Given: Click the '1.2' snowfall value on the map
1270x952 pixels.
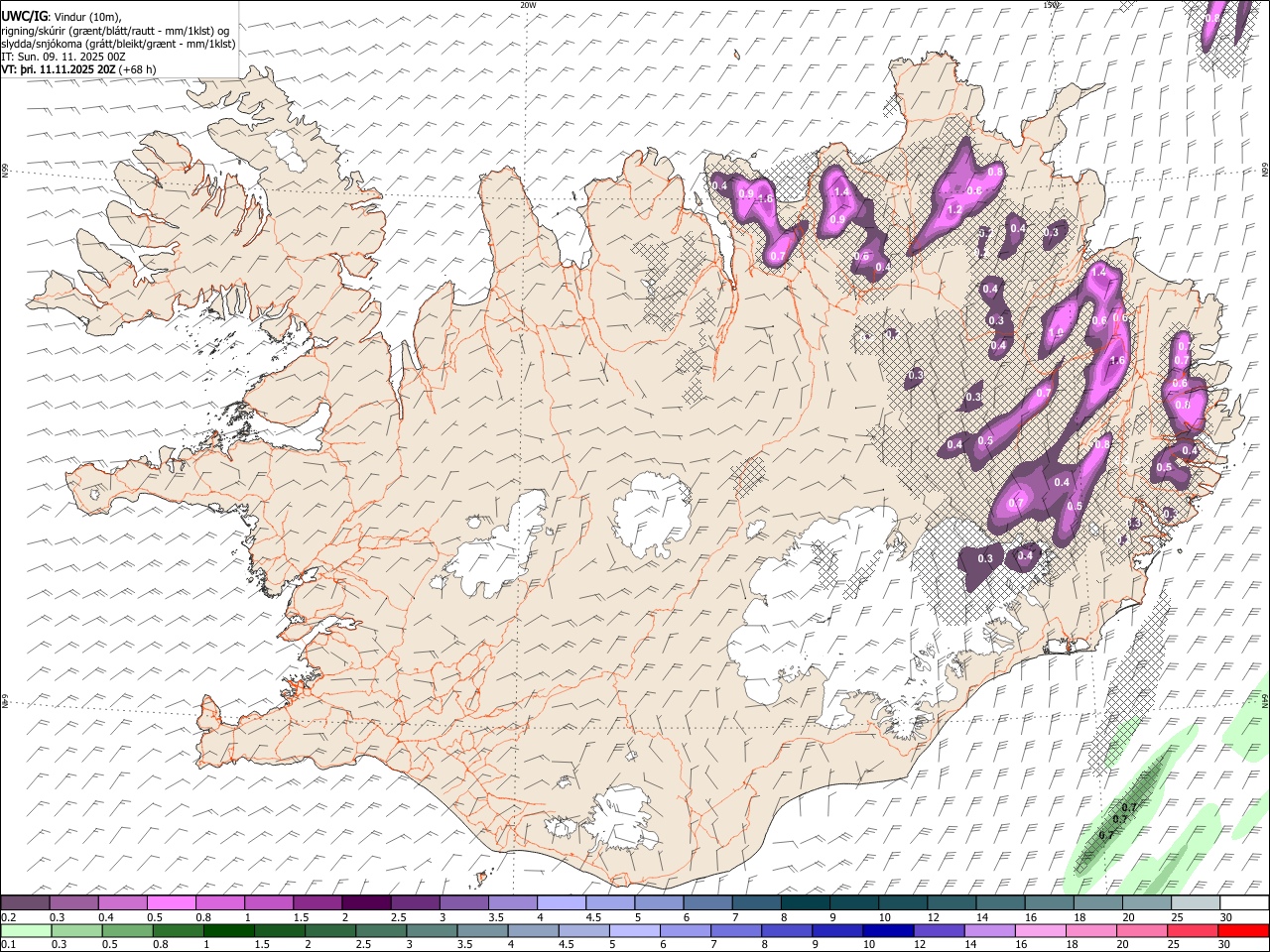Looking at the screenshot, I should click(955, 210).
